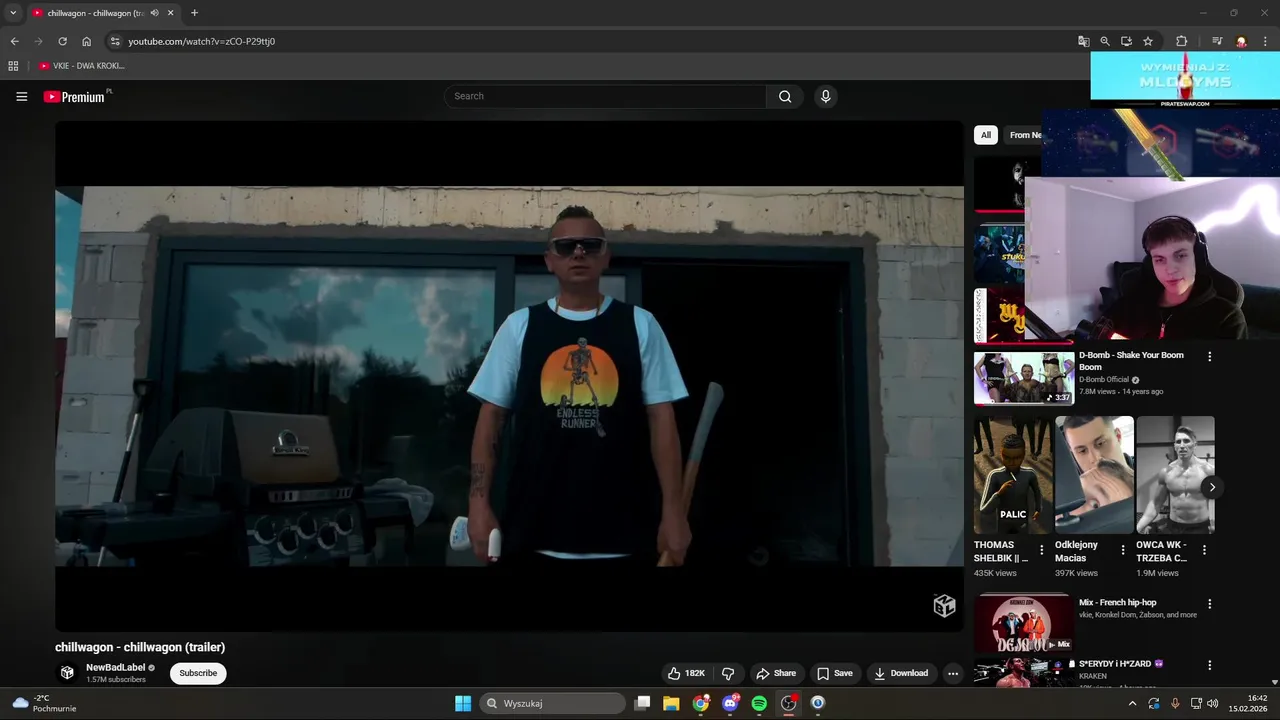1280x720 pixels.
Task: Open the THOMAS SHELBIK short thumbnail
Action: 1013,475
